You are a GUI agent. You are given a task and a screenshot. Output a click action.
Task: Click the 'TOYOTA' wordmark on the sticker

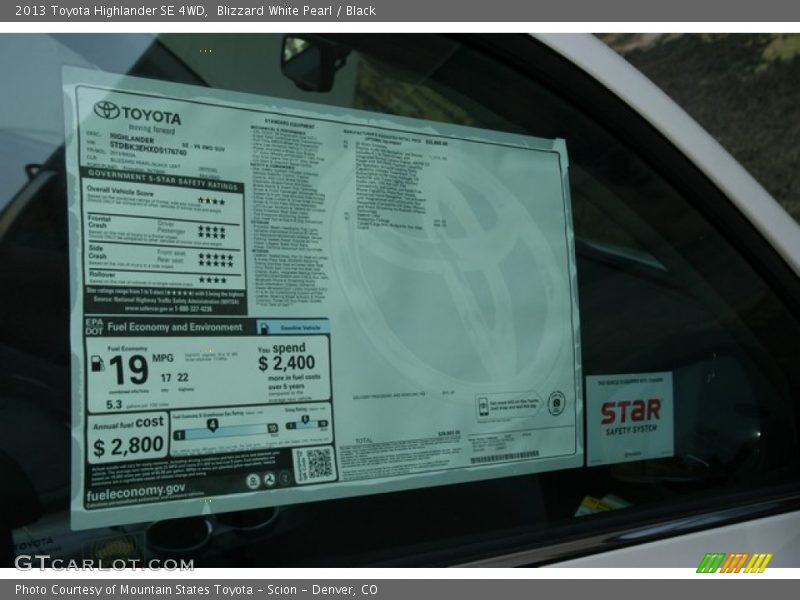click(151, 115)
